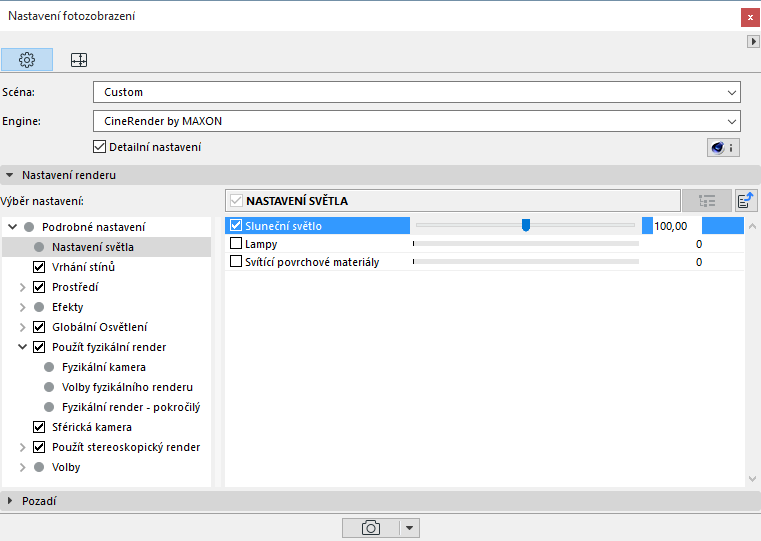Select Fyzikální kamera item
This screenshot has height=541, width=761.
click(103, 367)
